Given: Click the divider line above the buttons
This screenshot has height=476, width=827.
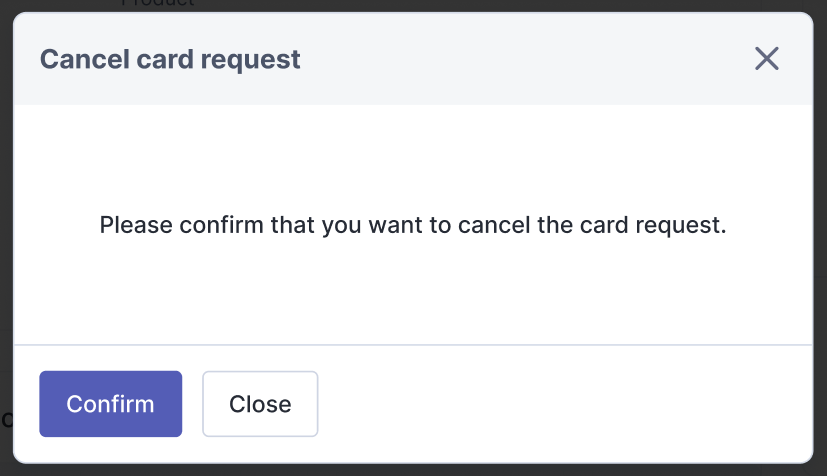Looking at the screenshot, I should pos(412,345).
